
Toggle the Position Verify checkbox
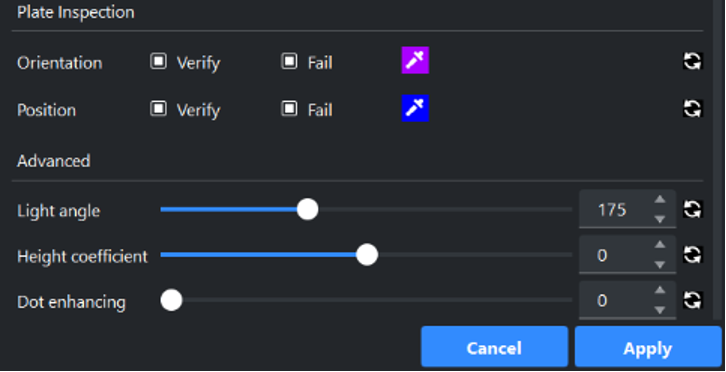coord(158,109)
